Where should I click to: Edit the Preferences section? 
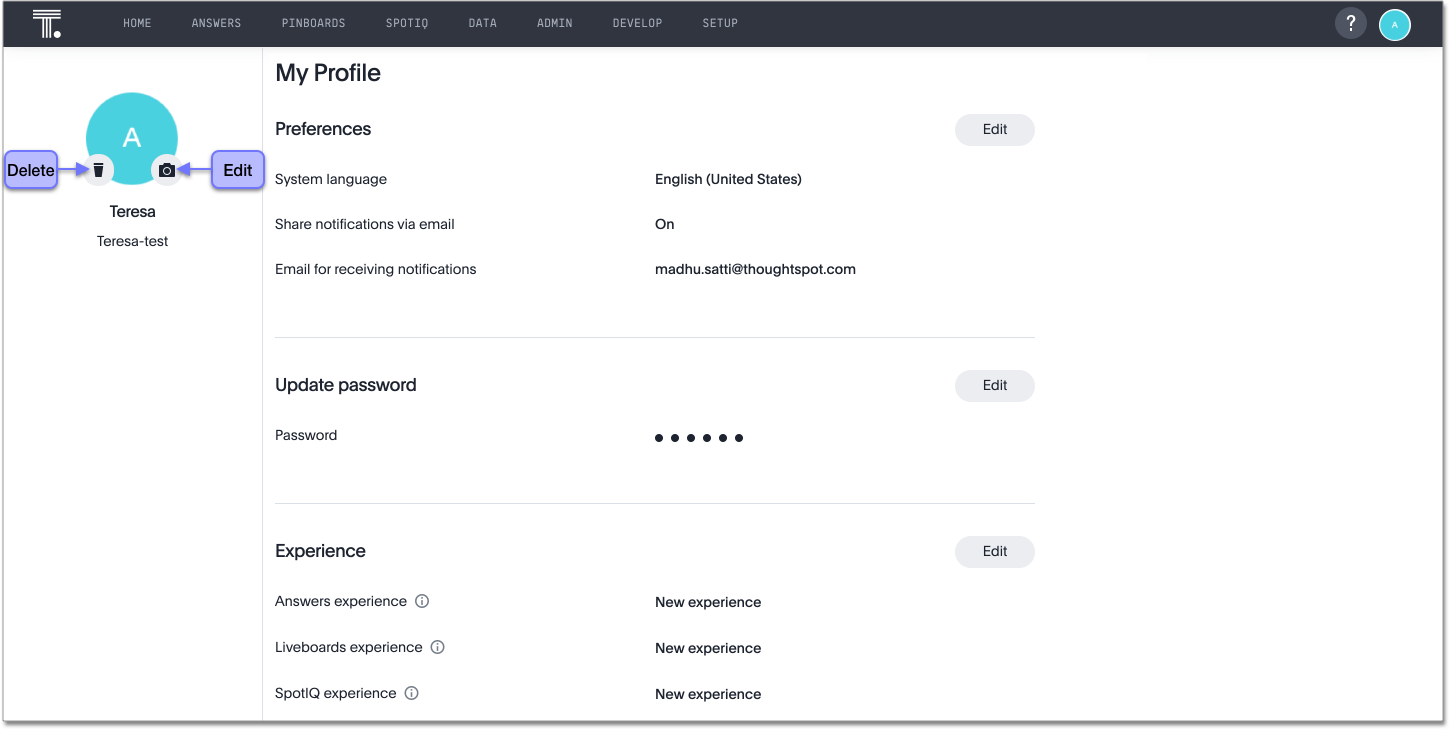(x=994, y=130)
